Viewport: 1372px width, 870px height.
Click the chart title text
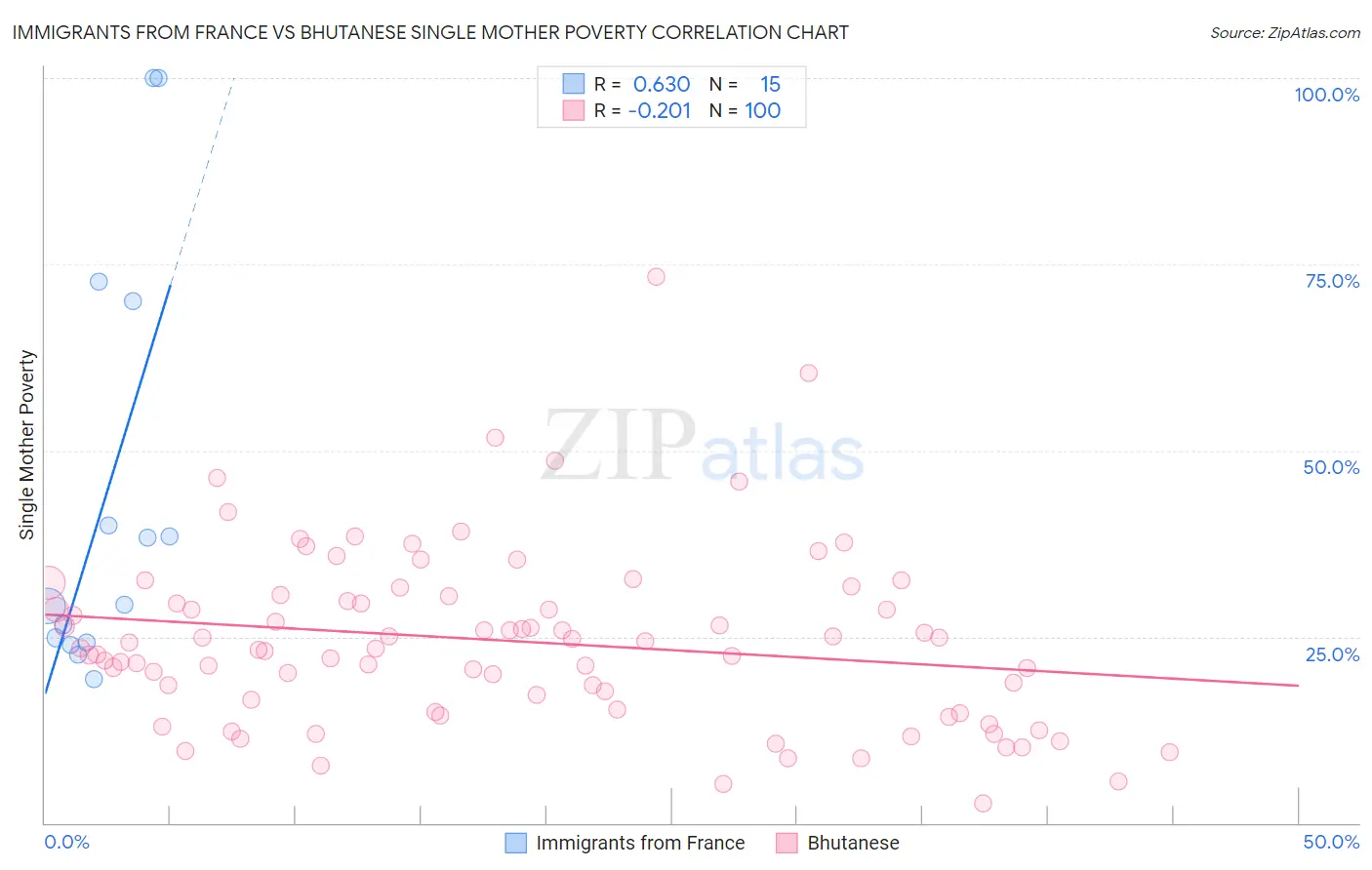(430, 32)
